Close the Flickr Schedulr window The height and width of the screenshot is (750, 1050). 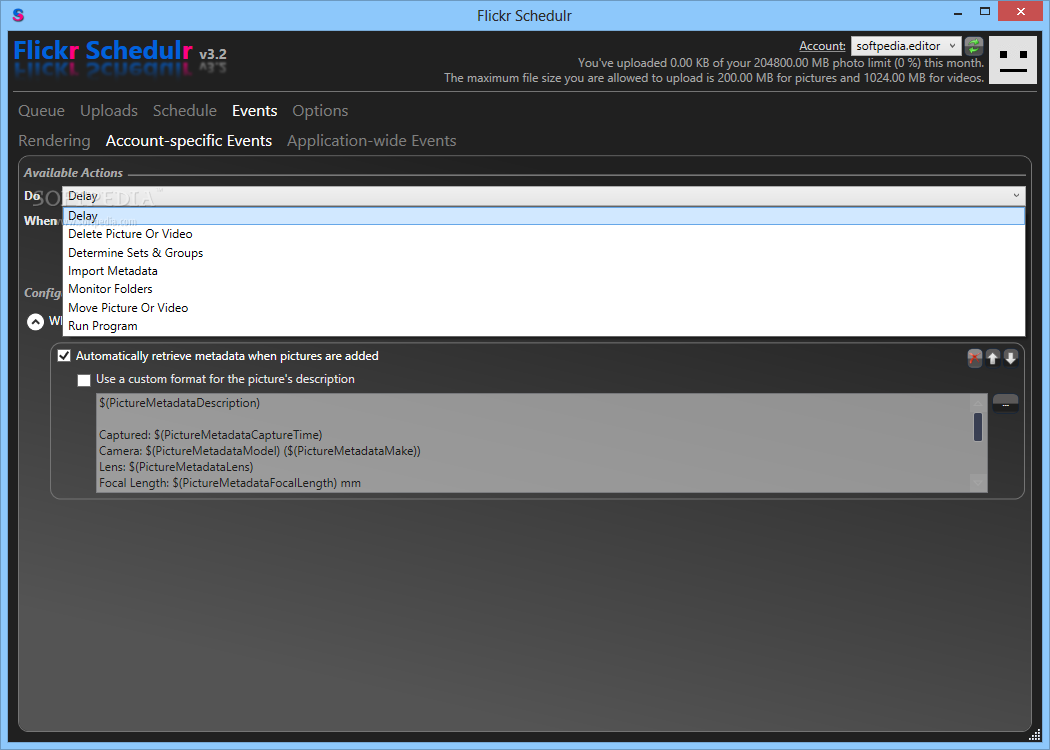pos(1020,11)
